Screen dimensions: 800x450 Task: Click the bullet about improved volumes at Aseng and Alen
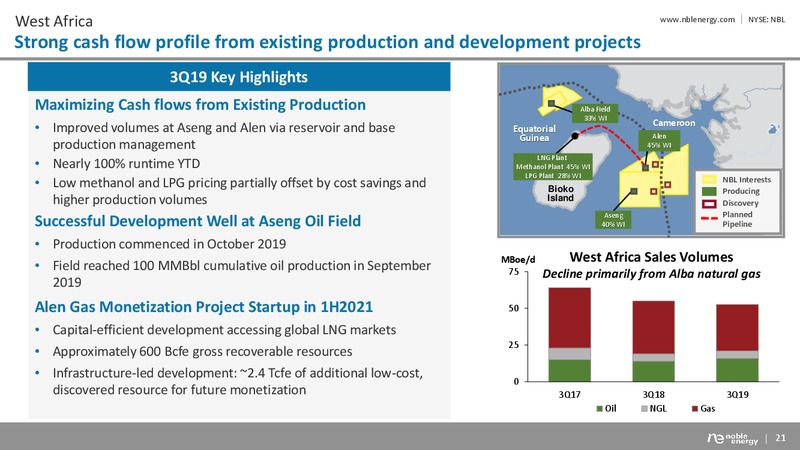[224, 136]
